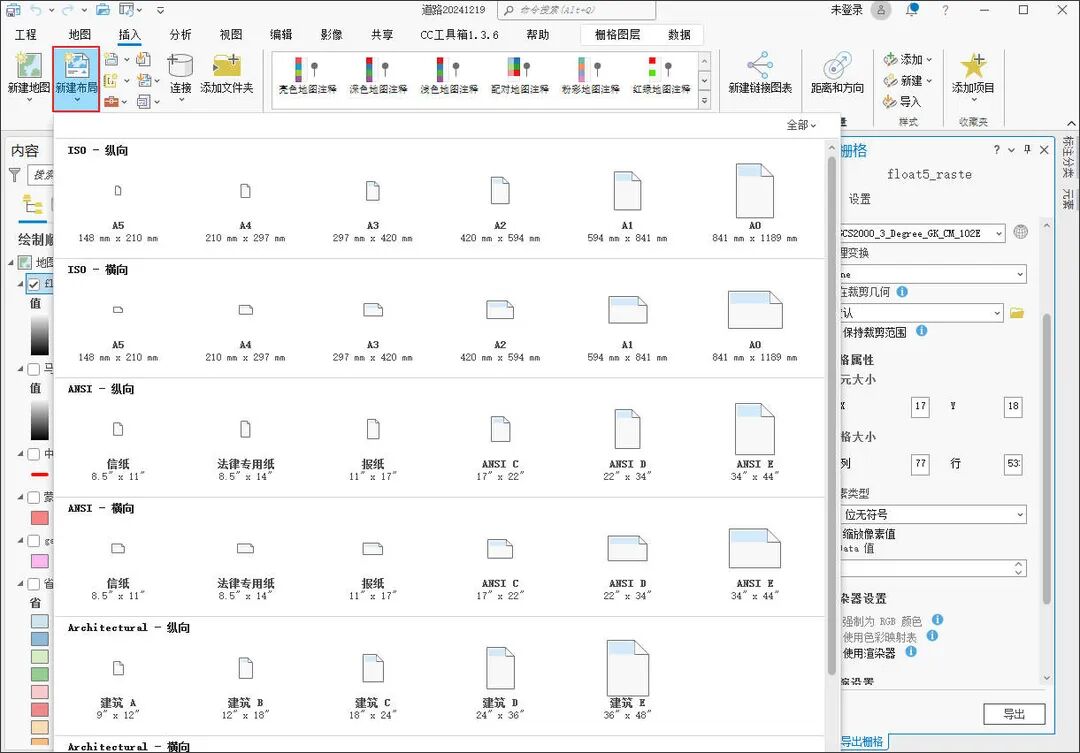Click the 导出 (Export) button
The width and height of the screenshot is (1080, 753).
coord(1014,714)
